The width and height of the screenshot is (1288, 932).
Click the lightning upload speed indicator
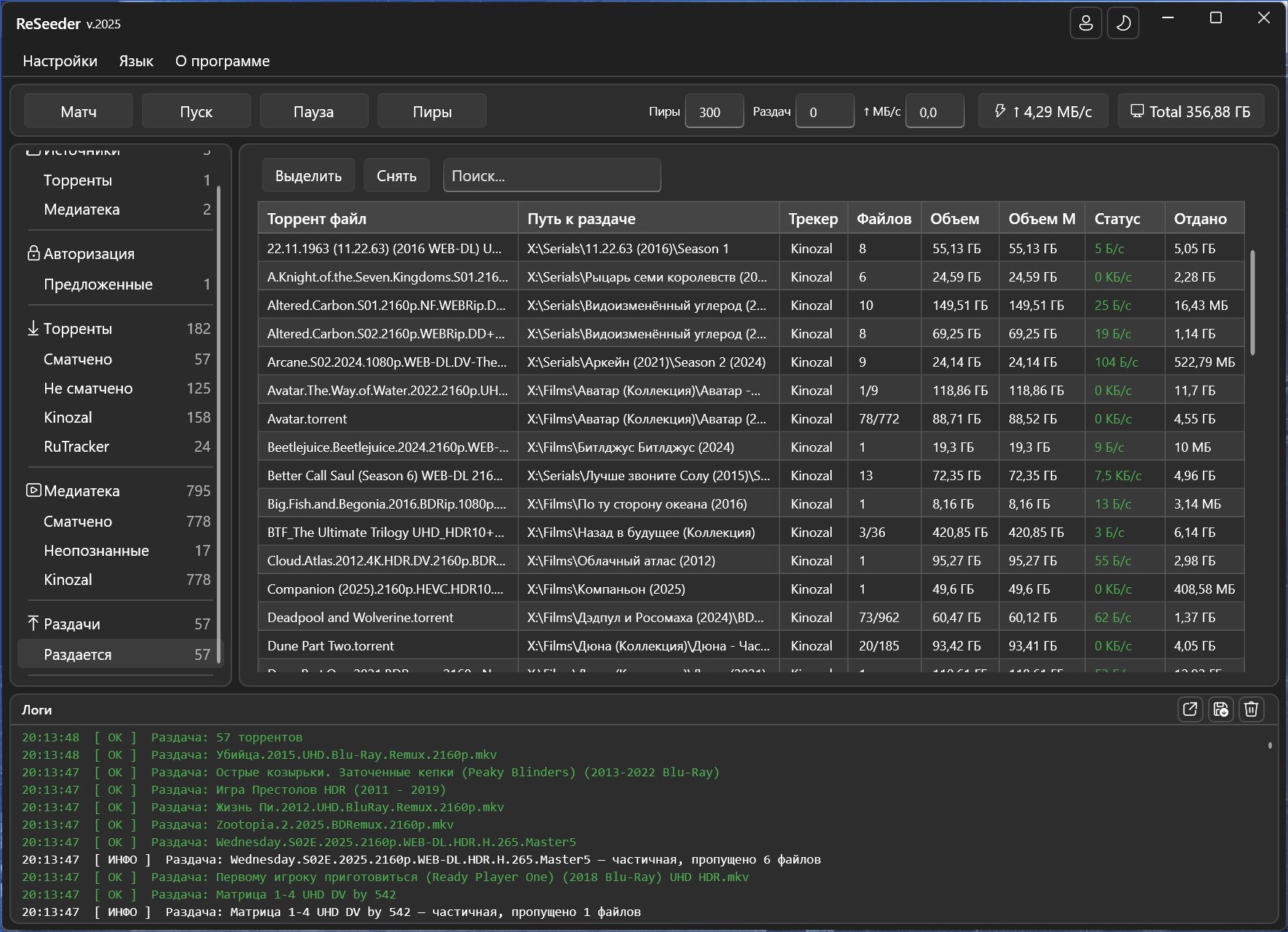1043,111
